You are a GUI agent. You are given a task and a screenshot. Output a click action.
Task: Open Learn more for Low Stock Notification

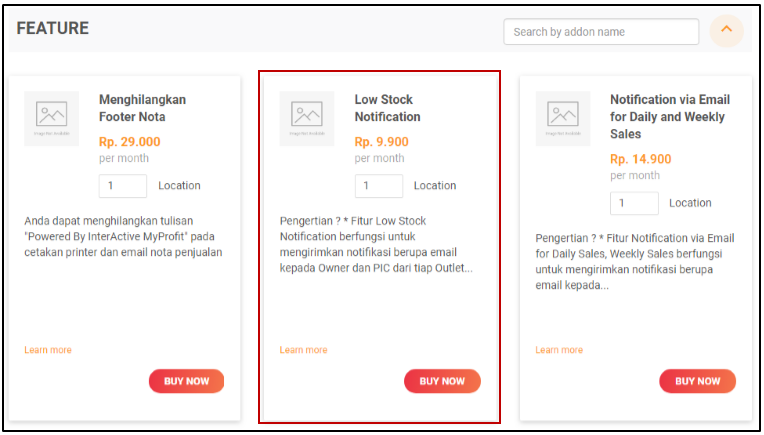pyautogui.click(x=304, y=350)
